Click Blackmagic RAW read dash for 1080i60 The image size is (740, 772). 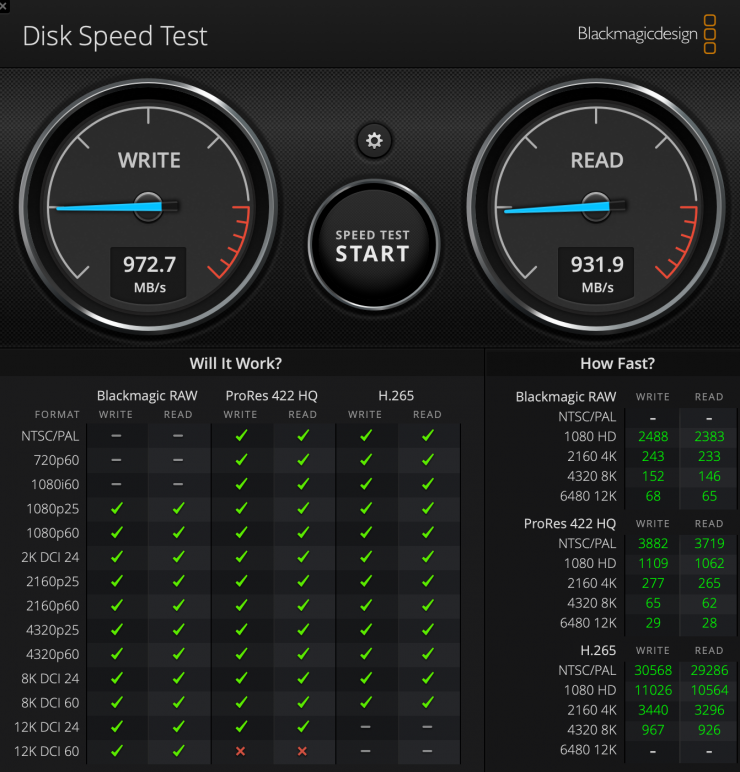[x=178, y=483]
